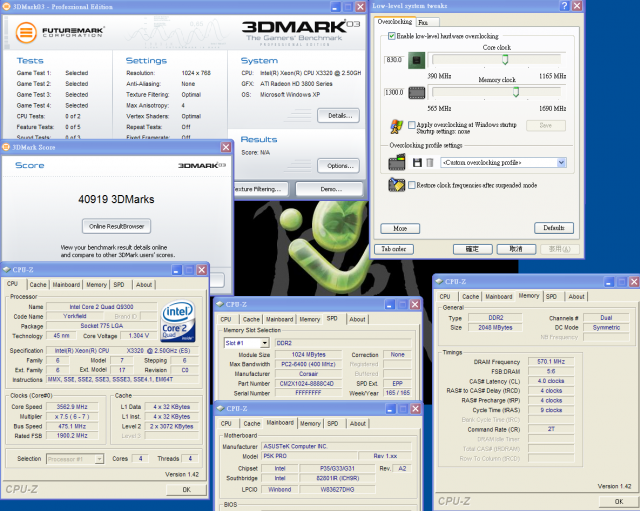Click the Memory clock slider handle

pyautogui.click(x=516, y=92)
